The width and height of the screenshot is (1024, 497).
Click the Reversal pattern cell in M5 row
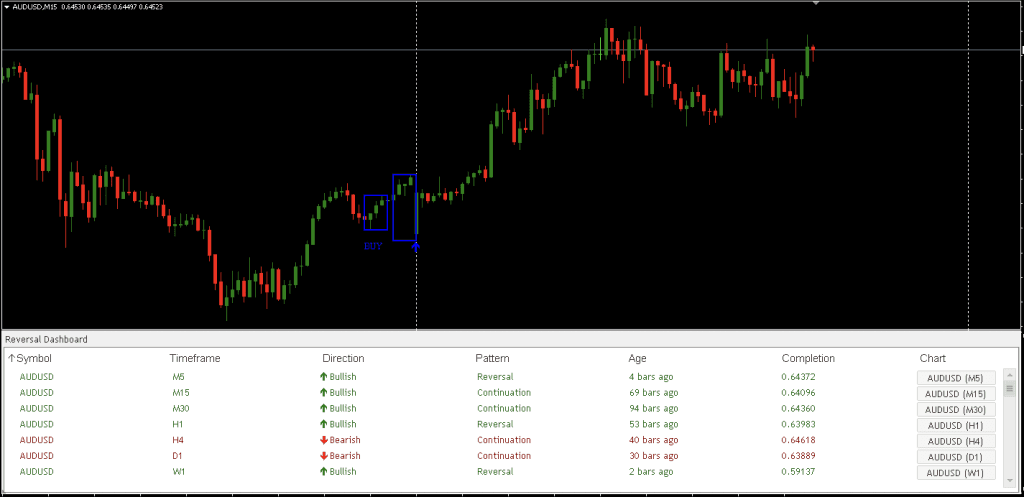click(x=495, y=377)
